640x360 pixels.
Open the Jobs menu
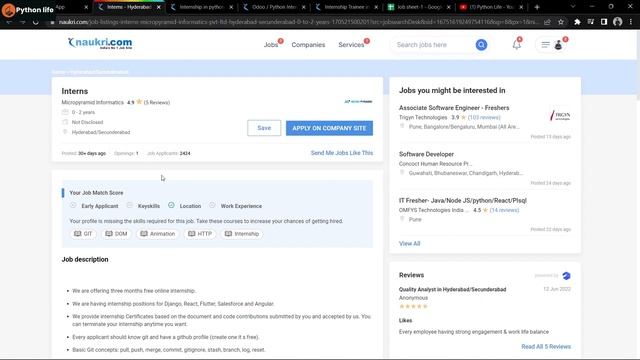click(271, 45)
